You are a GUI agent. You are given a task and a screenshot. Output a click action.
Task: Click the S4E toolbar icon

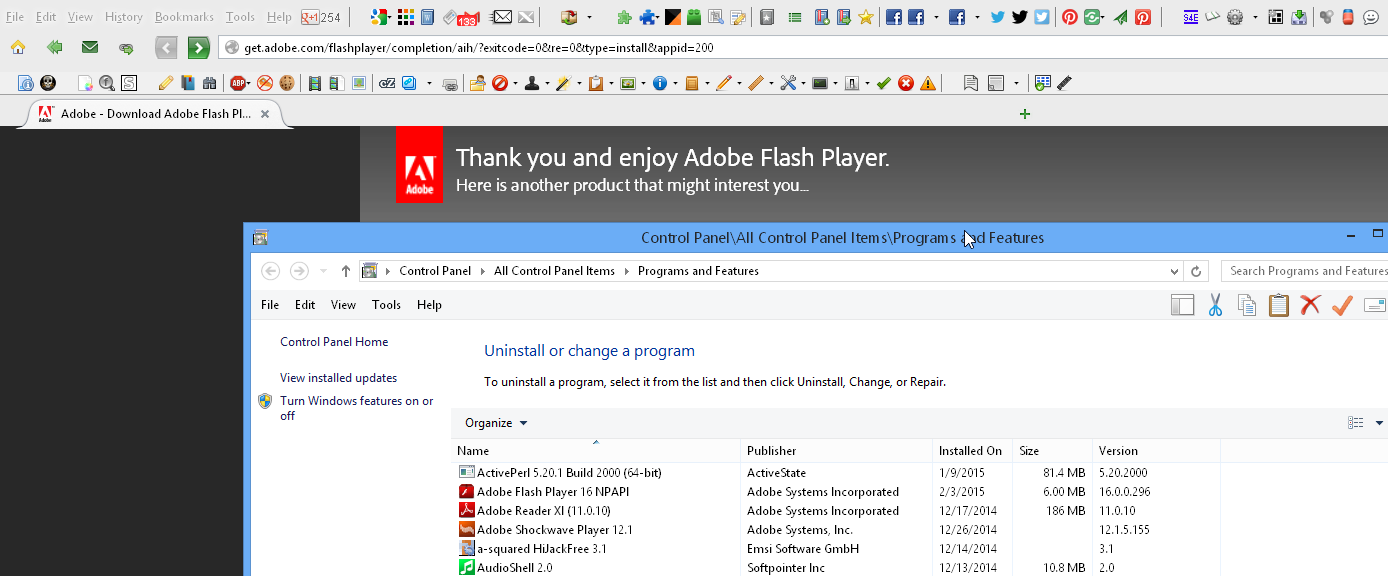coord(1191,17)
